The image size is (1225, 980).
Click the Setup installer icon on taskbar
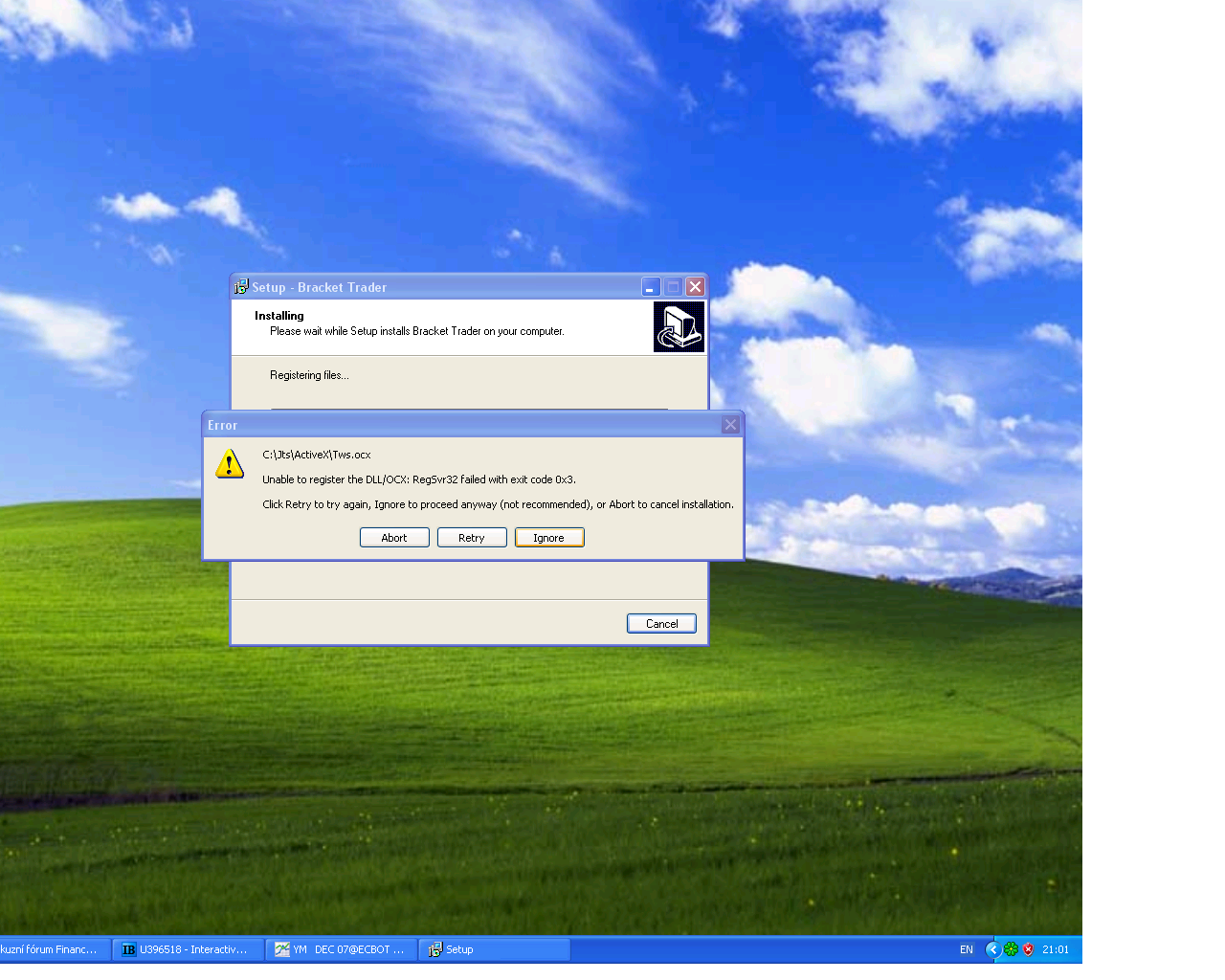click(x=435, y=949)
